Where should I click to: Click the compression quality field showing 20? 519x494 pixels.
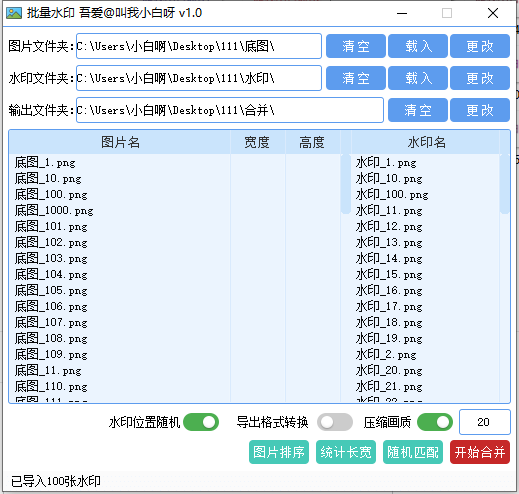(485, 422)
